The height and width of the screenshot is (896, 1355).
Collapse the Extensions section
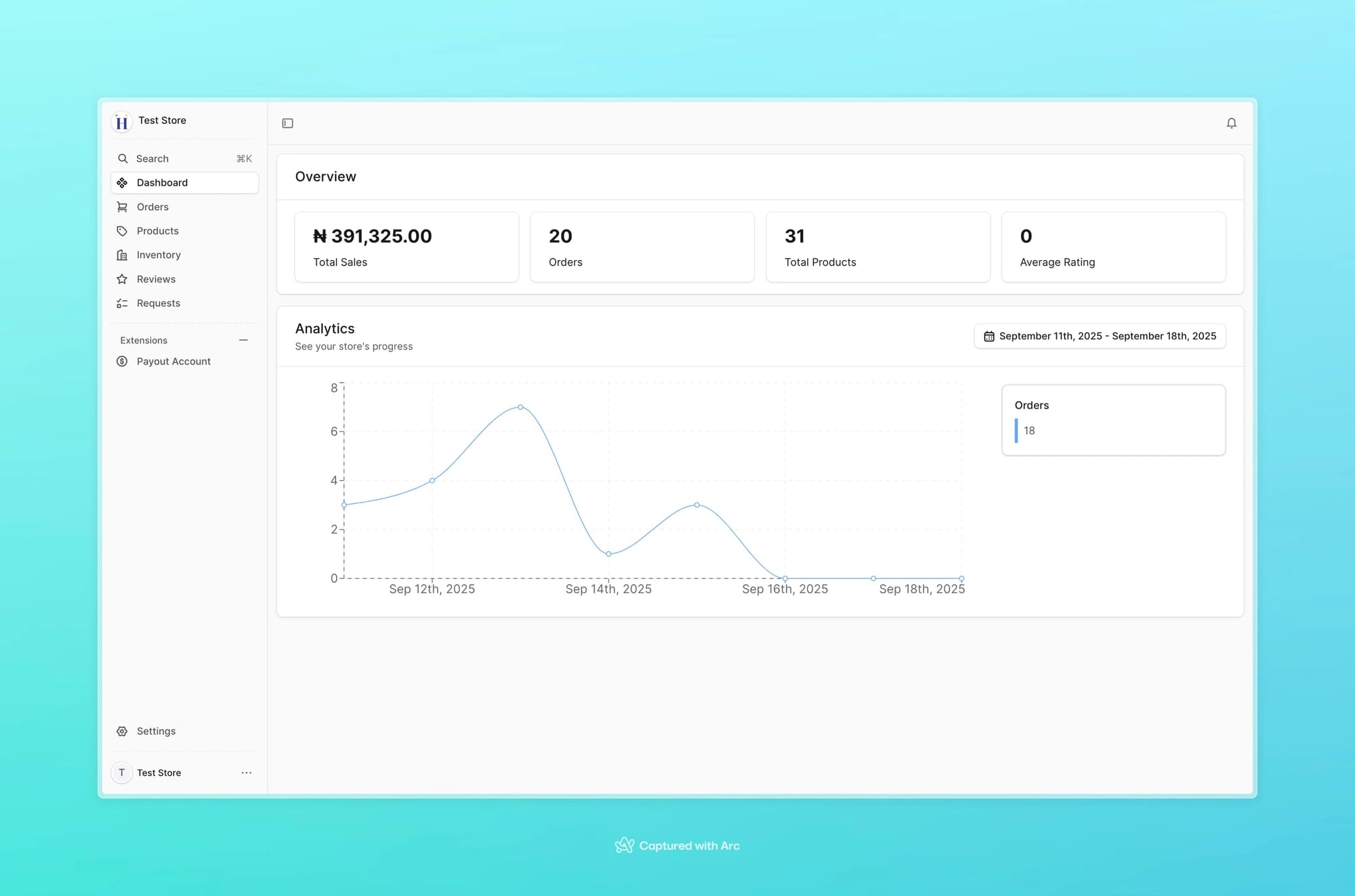[243, 340]
